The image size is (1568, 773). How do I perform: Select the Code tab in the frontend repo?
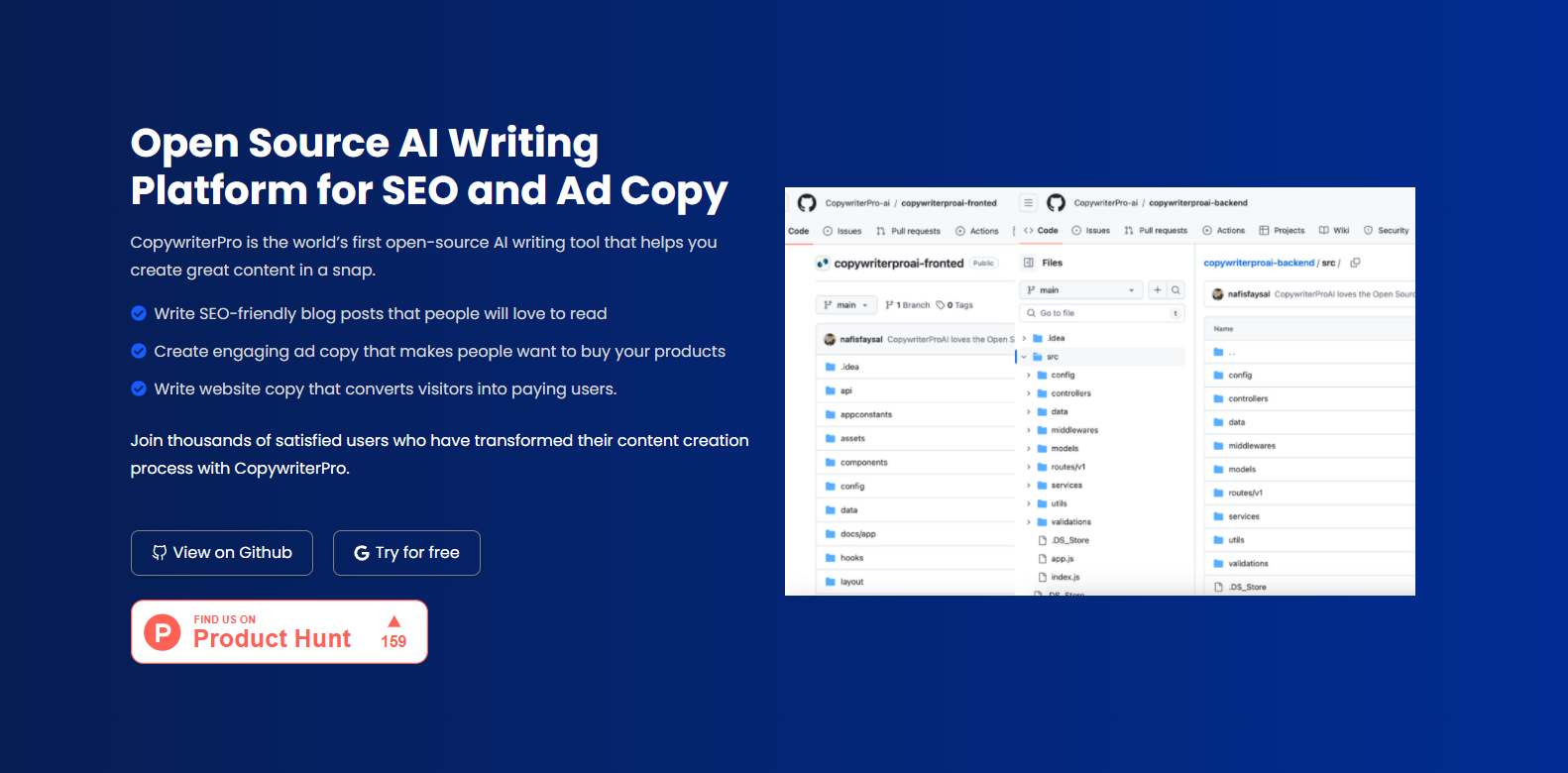(799, 231)
